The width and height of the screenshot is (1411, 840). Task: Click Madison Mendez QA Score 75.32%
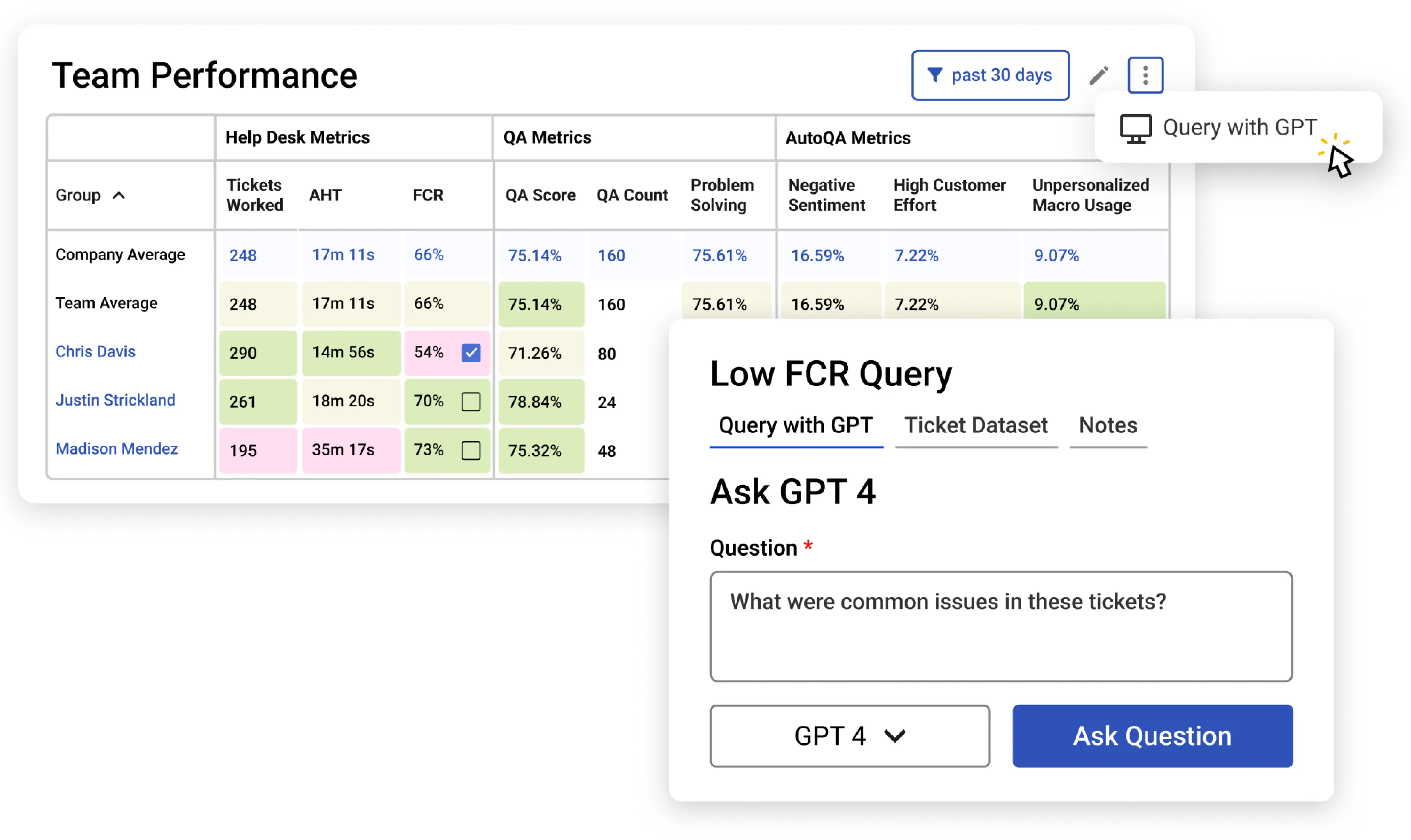[x=541, y=450]
